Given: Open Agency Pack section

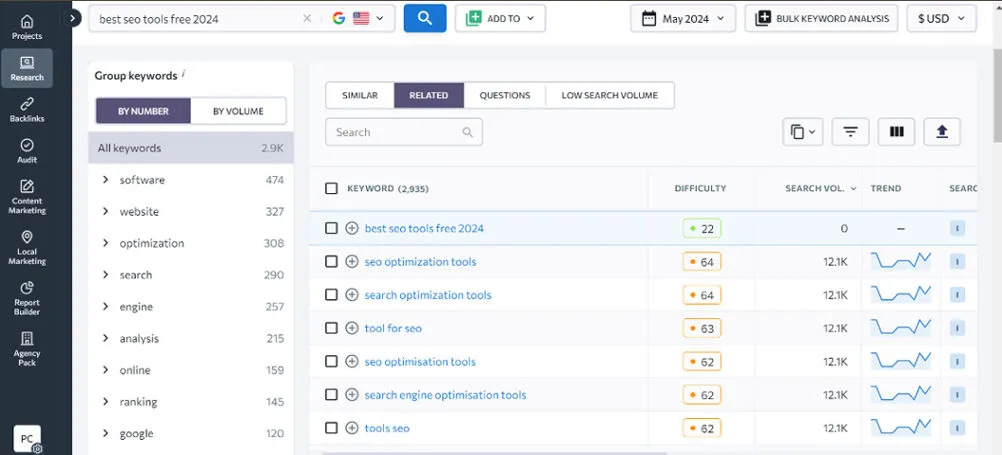Looking at the screenshot, I should 27,349.
